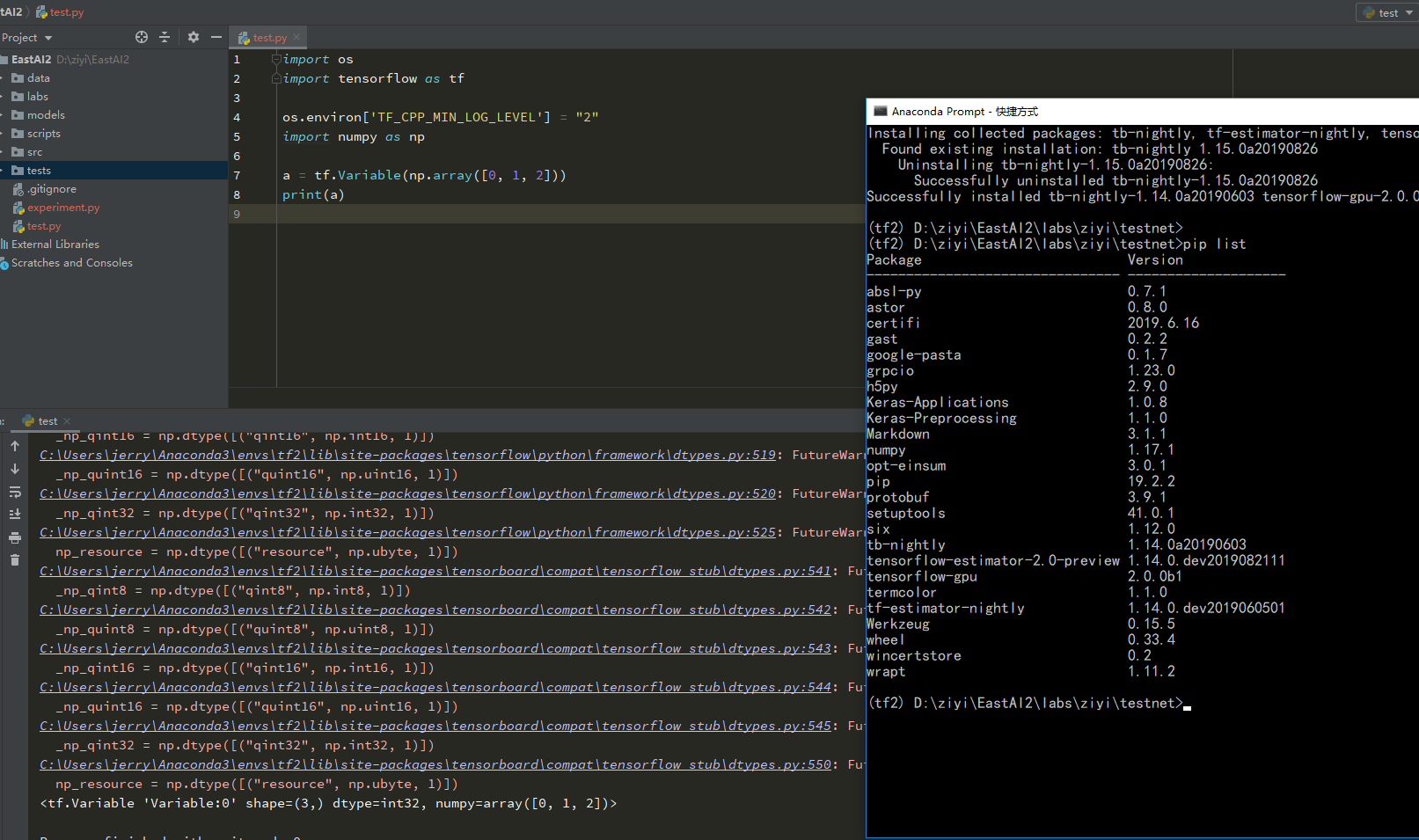Click the tf.Variable code on line 7
The image size is (1419, 840).
click(424, 175)
